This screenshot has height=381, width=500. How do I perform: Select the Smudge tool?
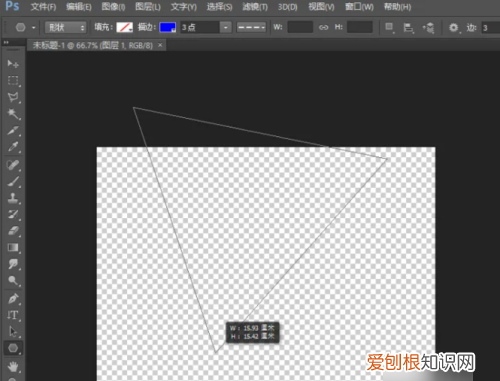13,264
